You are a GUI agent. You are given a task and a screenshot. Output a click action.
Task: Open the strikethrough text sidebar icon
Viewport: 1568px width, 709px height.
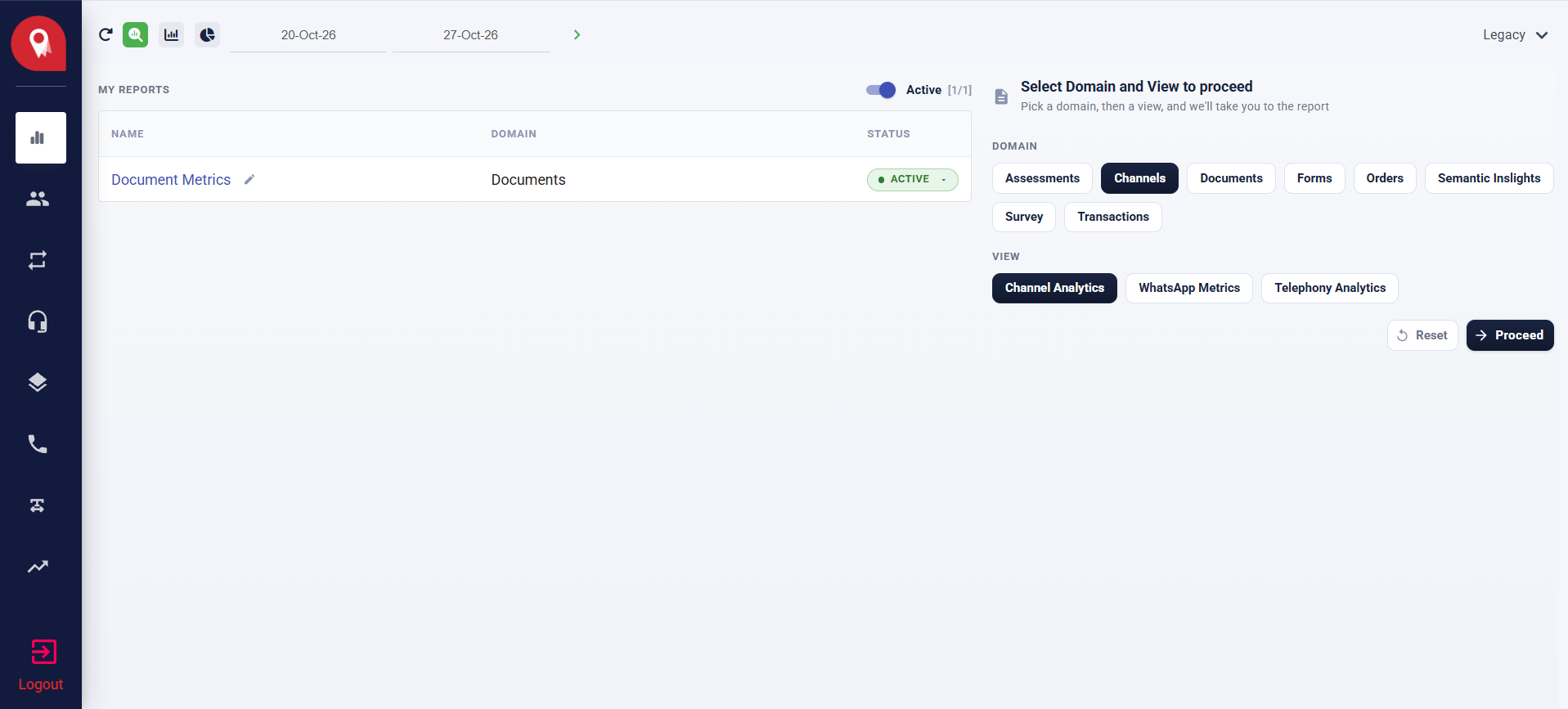38,505
